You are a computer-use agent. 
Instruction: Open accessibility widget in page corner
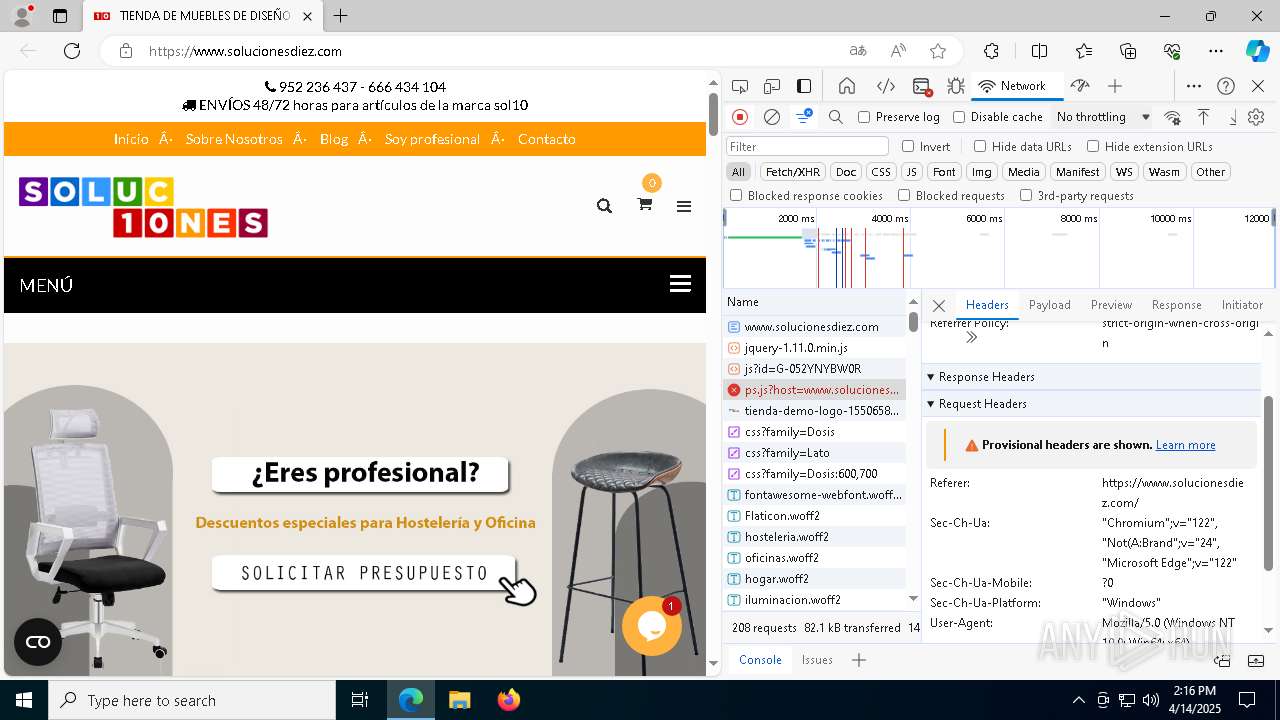click(38, 642)
